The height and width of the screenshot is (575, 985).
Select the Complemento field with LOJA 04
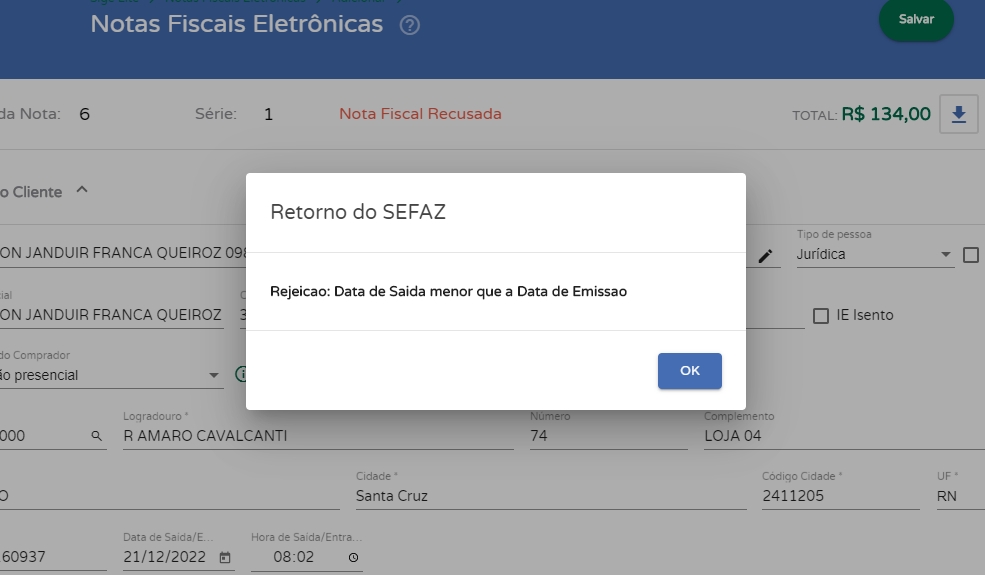[x=840, y=436]
